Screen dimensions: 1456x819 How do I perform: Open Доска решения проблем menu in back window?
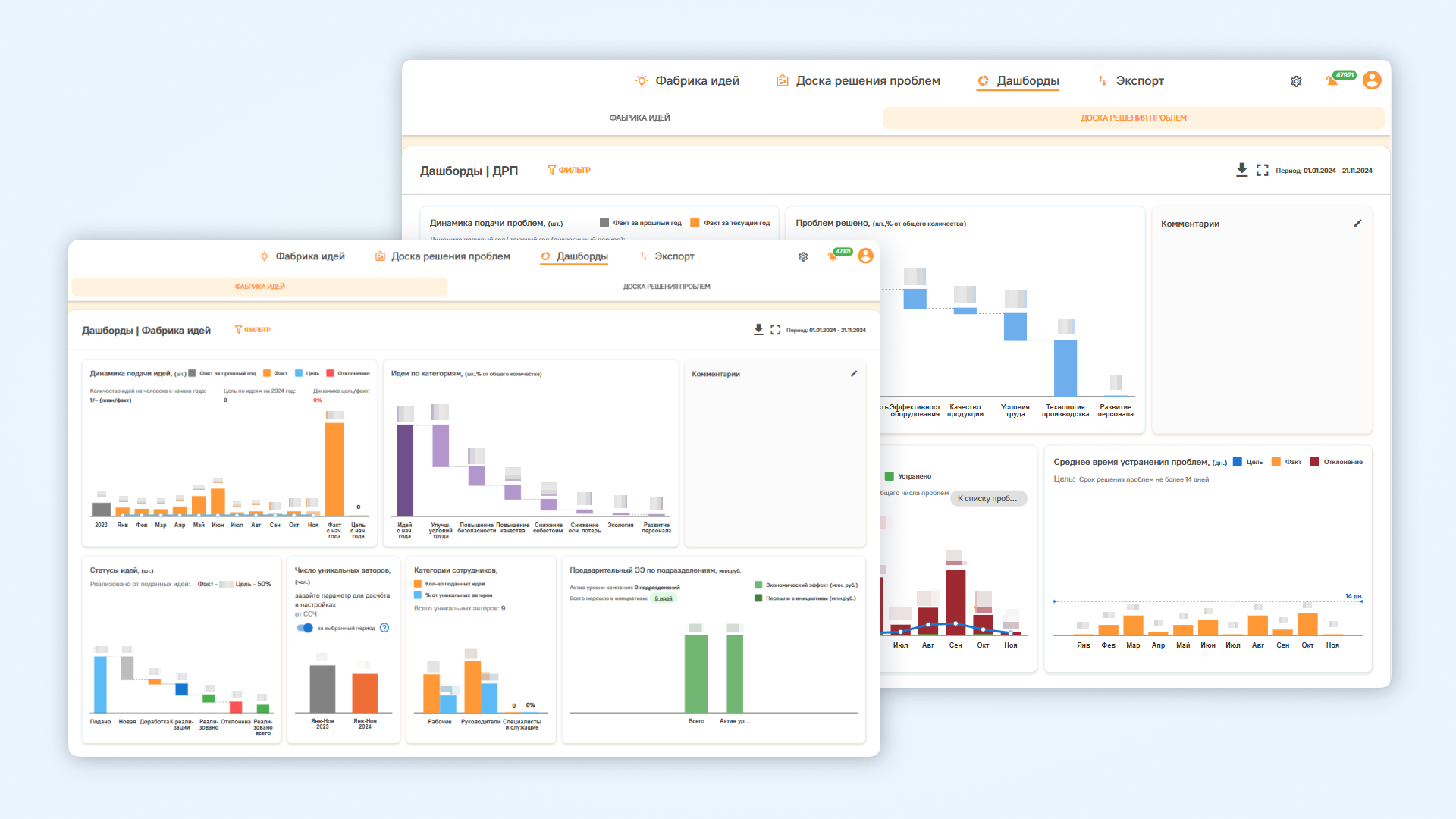(x=868, y=80)
